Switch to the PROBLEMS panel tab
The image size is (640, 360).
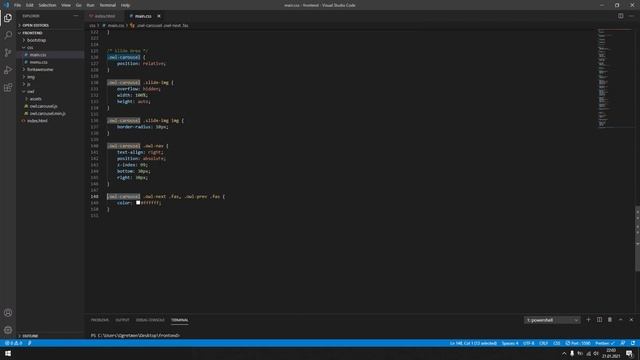(100, 320)
